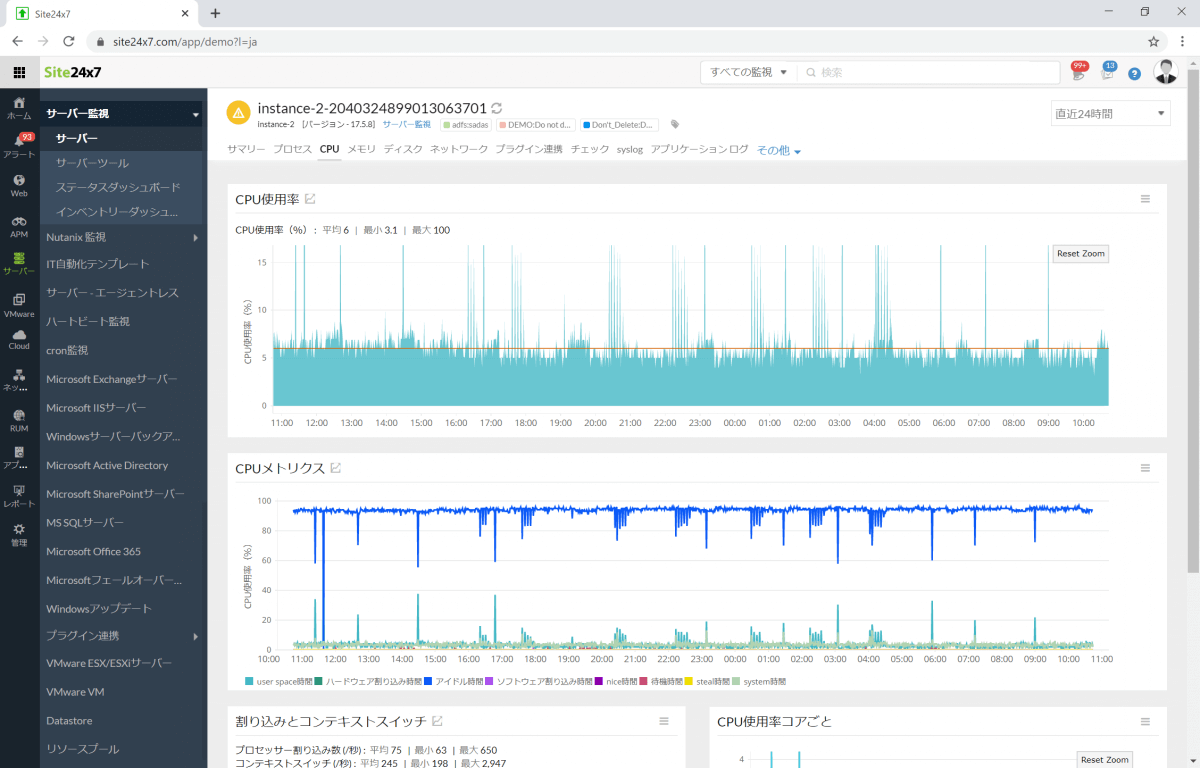Open アラート with the 93 badge
Screen dimensions: 1200x768
[19, 146]
